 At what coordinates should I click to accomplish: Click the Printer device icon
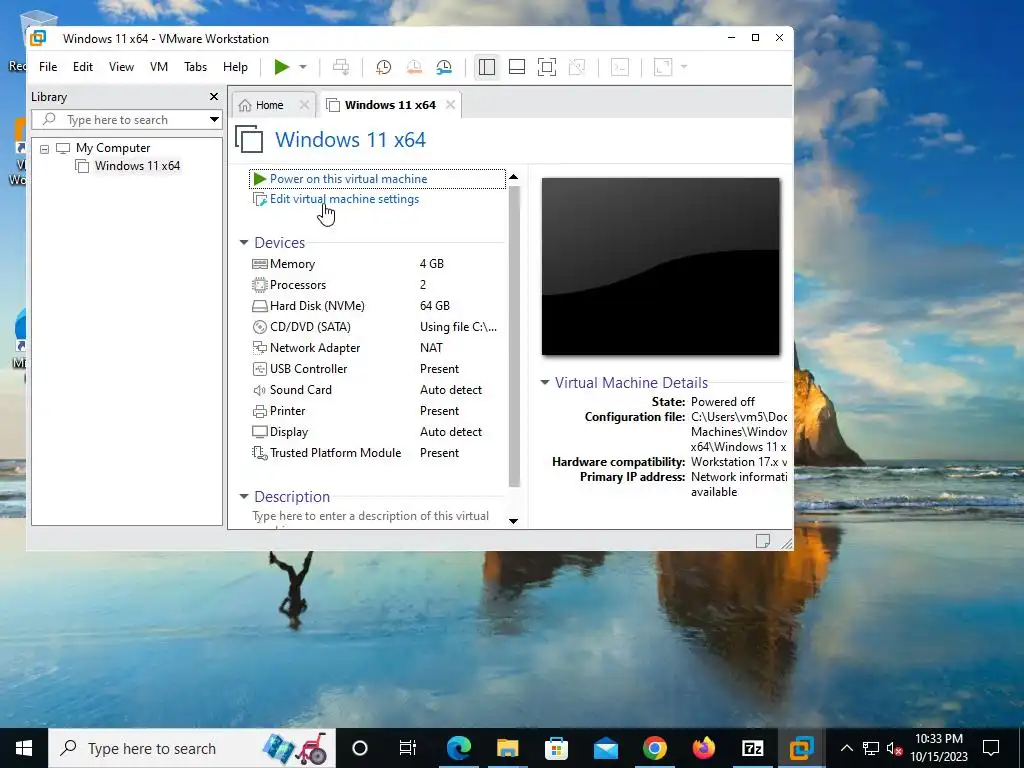click(260, 411)
